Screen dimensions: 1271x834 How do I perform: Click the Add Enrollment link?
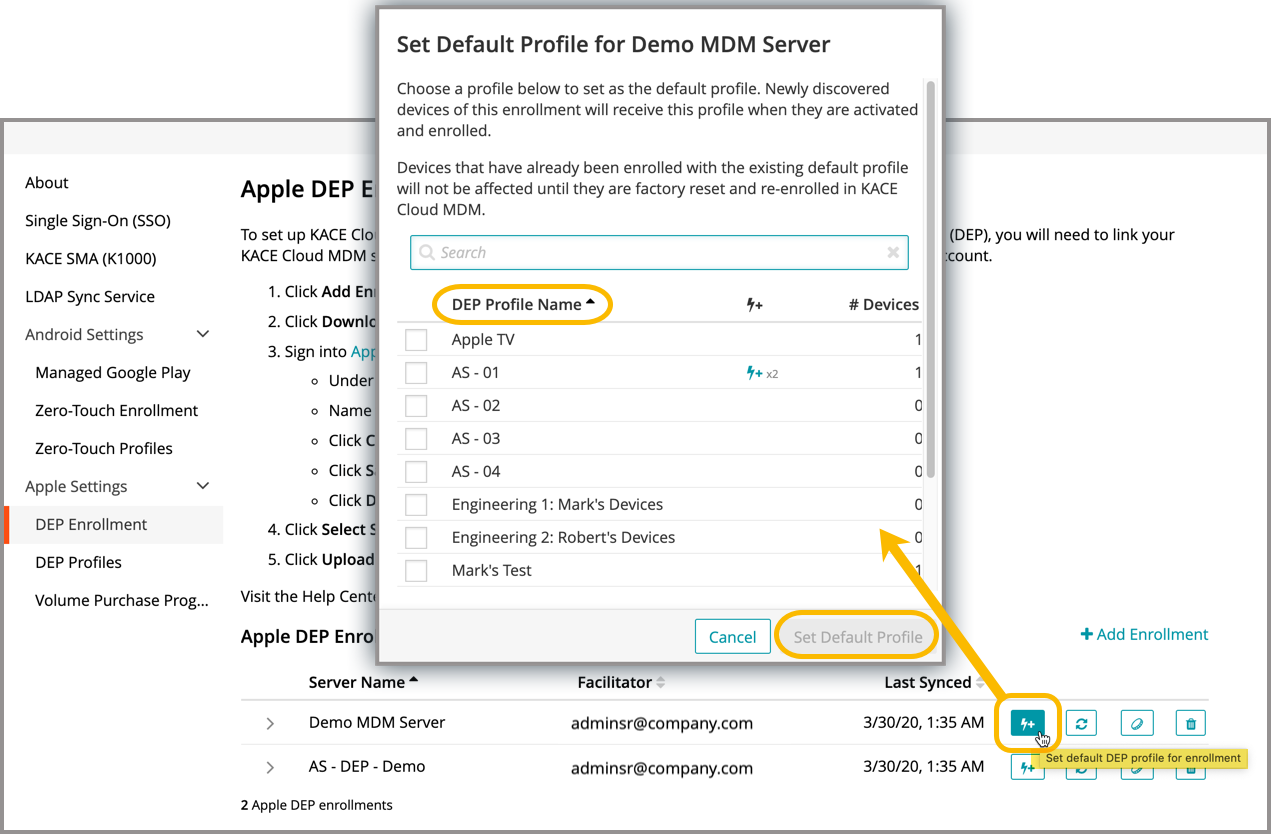[1144, 634]
